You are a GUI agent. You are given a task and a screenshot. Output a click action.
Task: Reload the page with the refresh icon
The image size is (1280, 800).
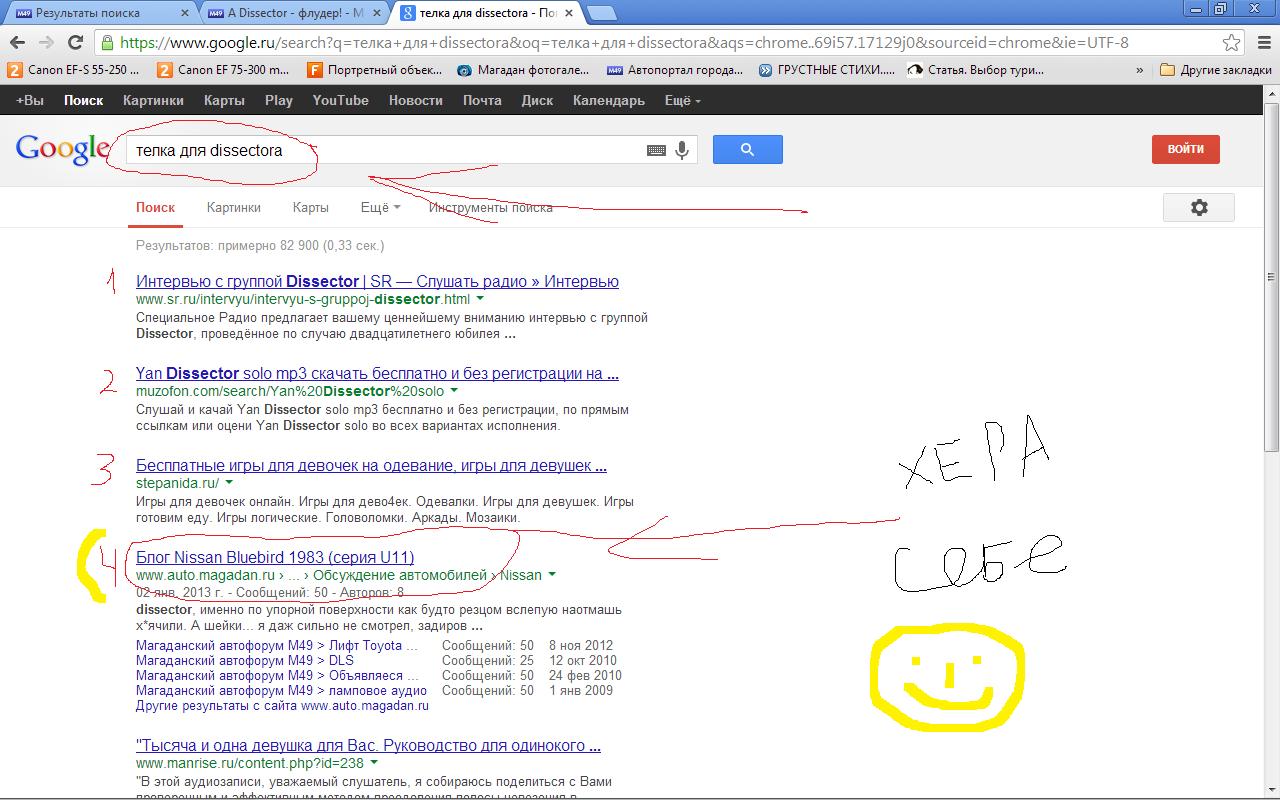75,43
